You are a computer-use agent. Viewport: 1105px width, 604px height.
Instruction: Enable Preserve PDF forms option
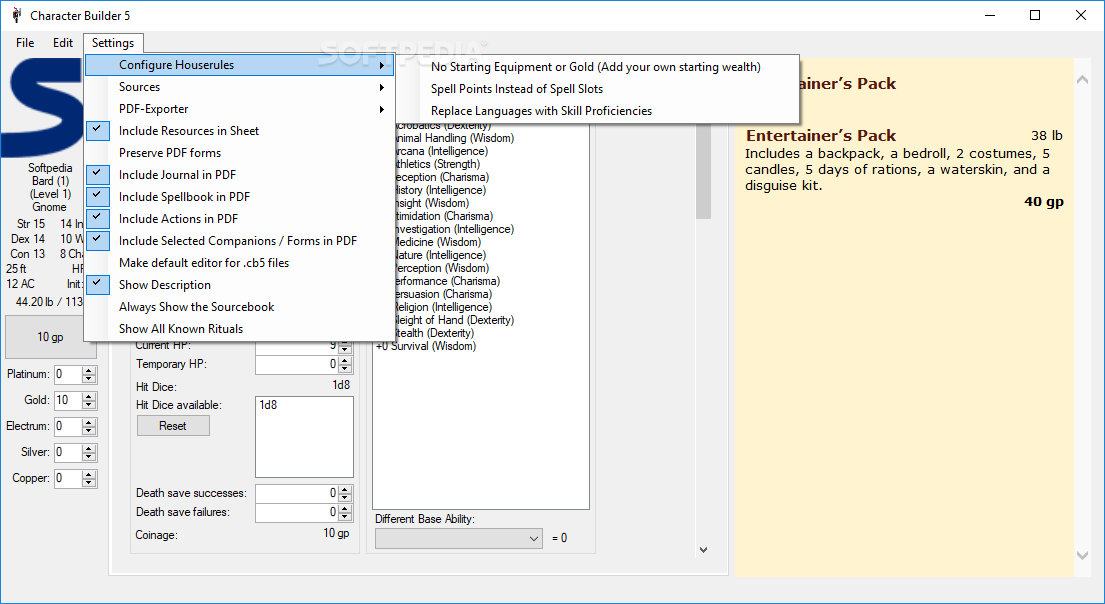click(239, 152)
